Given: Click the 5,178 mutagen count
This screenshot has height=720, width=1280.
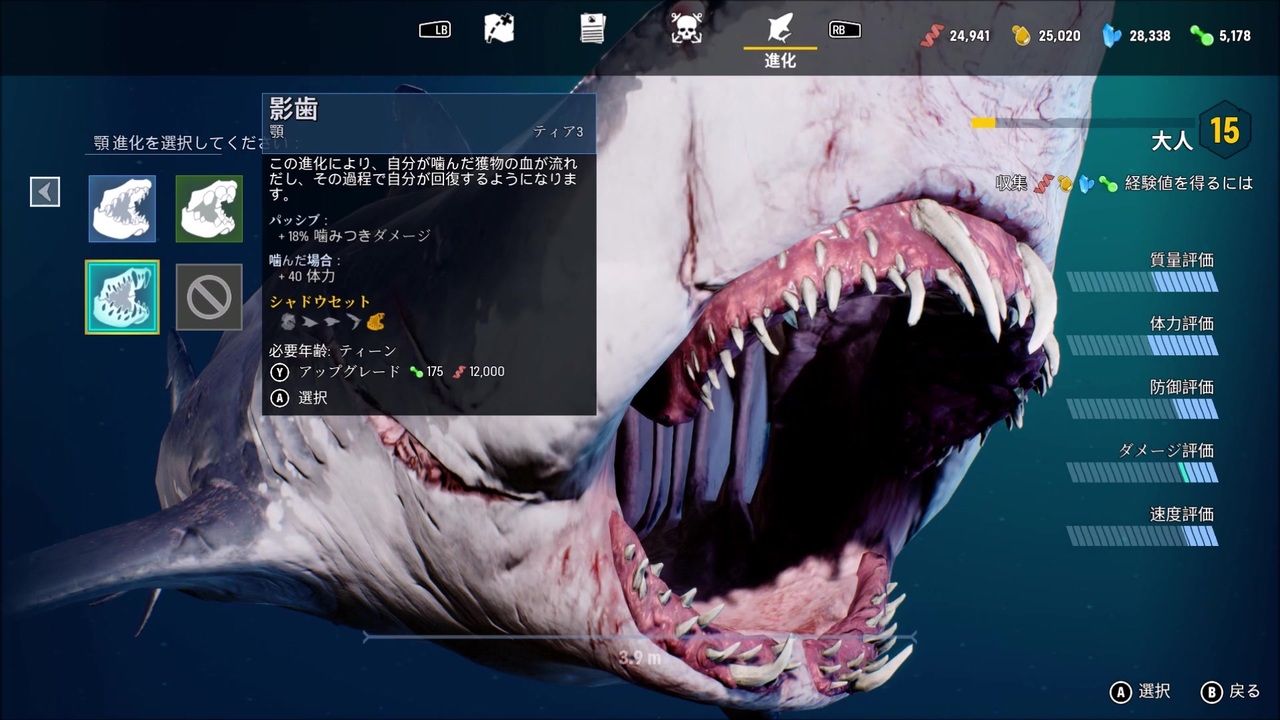Looking at the screenshot, I should point(1235,36).
